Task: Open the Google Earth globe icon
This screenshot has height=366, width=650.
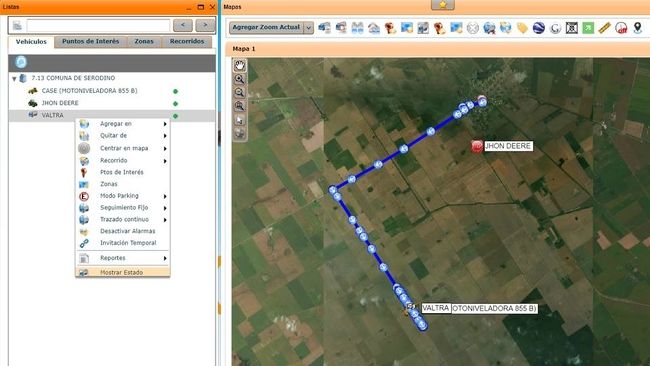Action: pyautogui.click(x=538, y=28)
